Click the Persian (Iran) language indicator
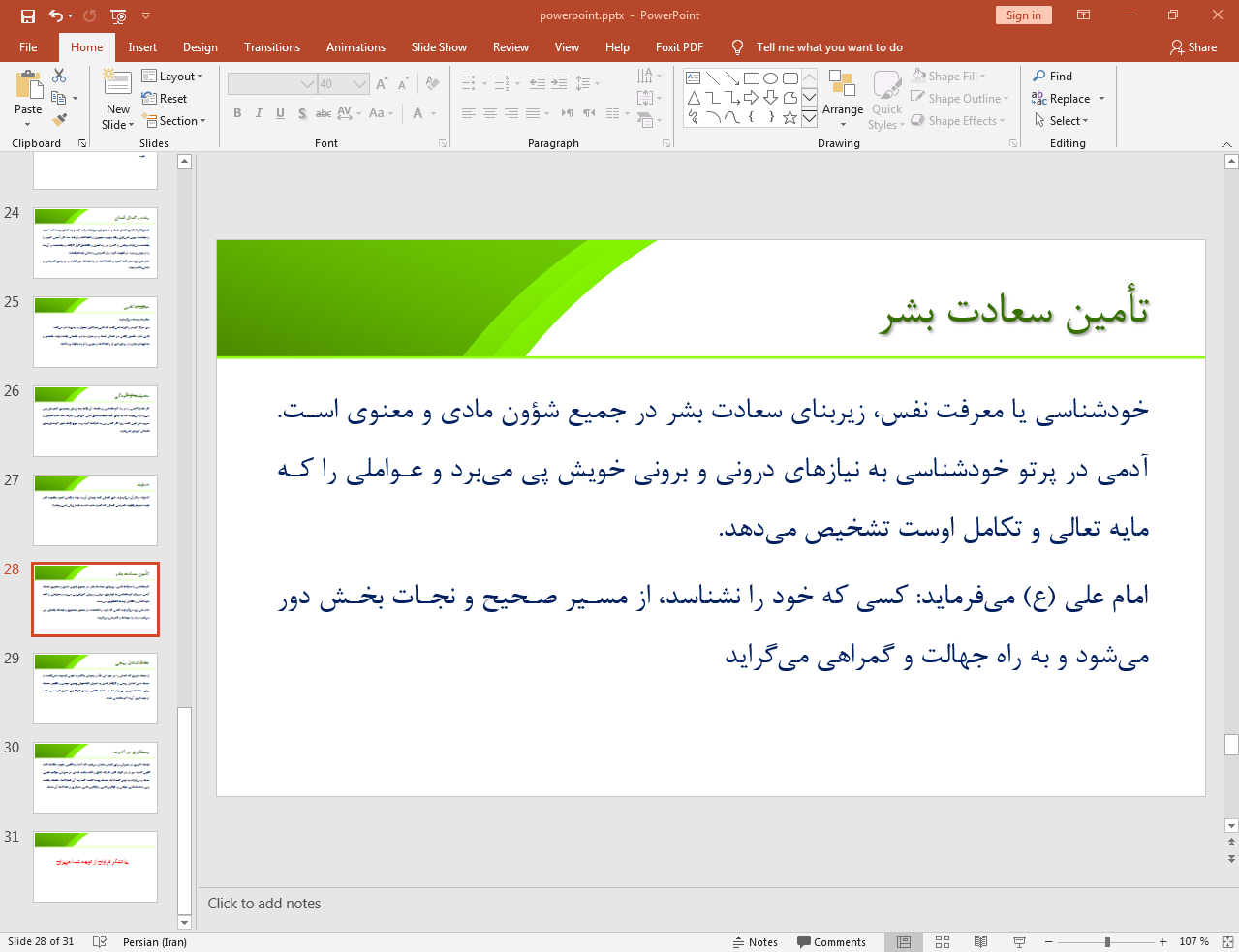 pos(155,942)
